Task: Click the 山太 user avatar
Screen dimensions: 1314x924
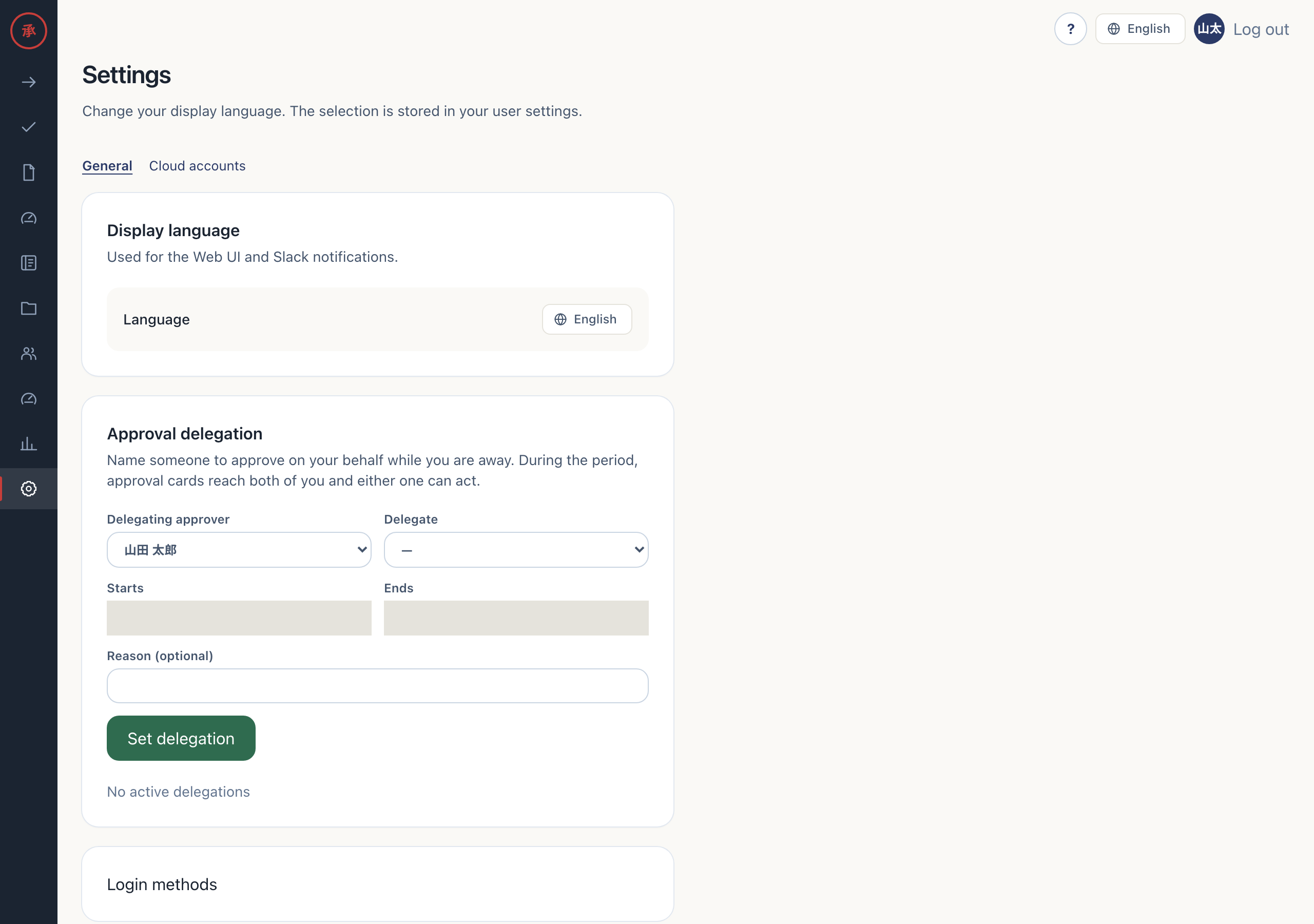Action: 1209,29
